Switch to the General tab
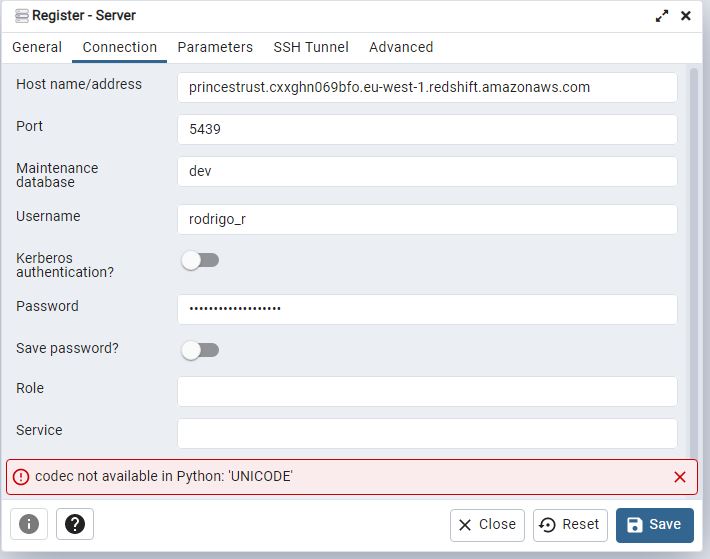The image size is (710, 559). tap(37, 47)
